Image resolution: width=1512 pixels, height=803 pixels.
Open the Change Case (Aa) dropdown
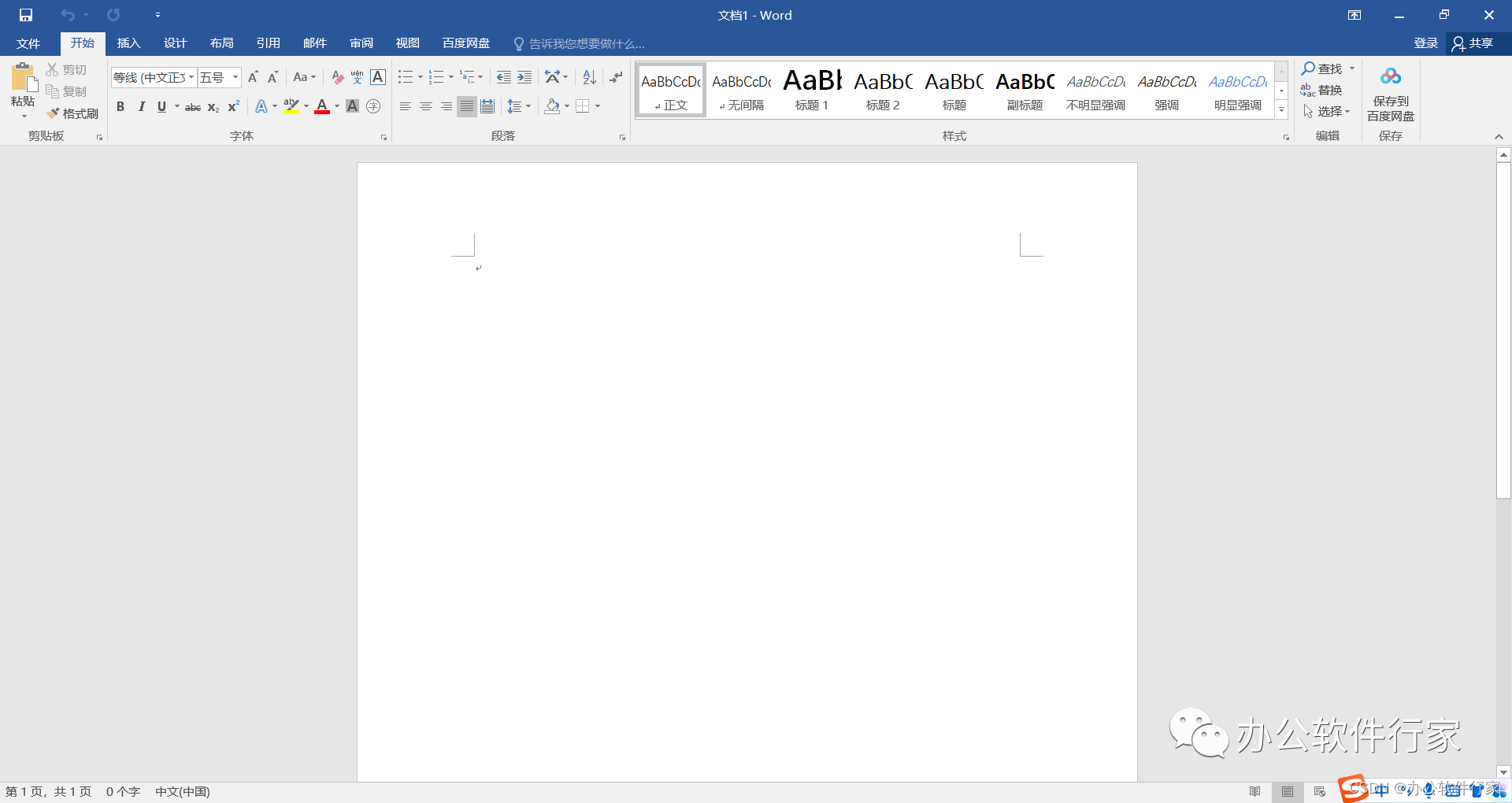[x=304, y=77]
